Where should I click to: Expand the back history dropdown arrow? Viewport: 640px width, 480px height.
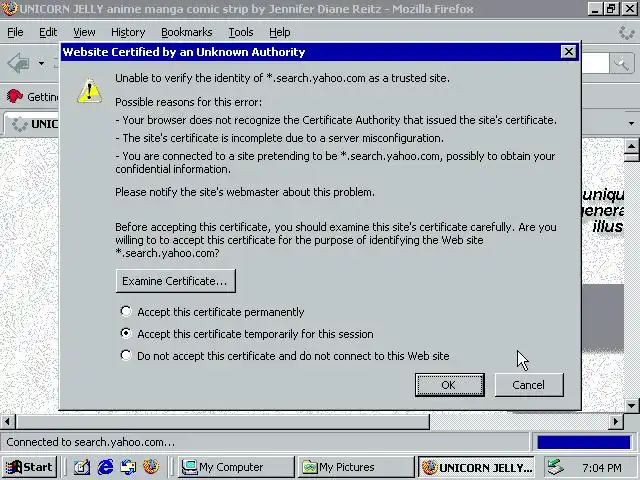(41, 63)
